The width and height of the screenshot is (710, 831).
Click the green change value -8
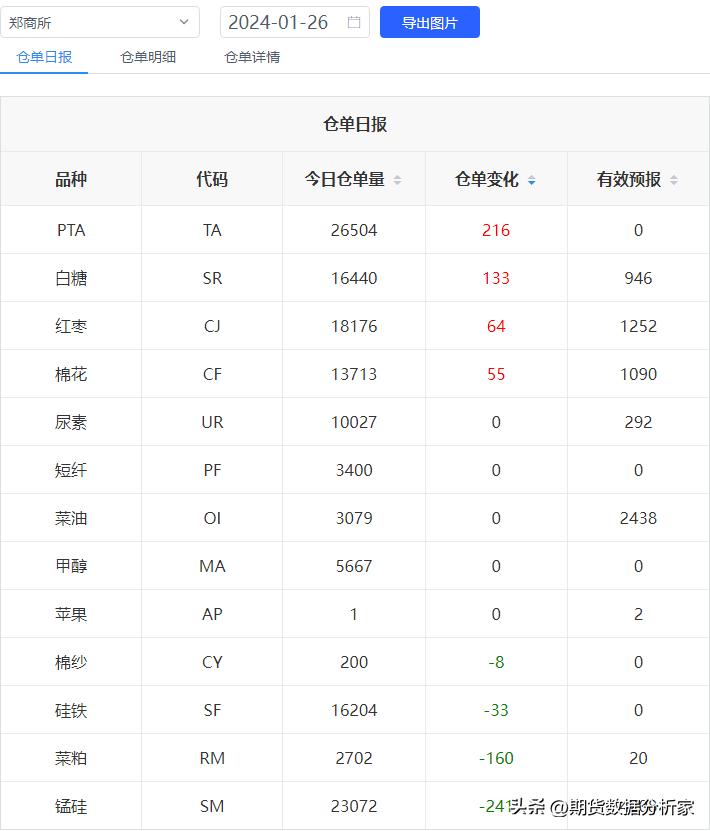[x=496, y=662]
